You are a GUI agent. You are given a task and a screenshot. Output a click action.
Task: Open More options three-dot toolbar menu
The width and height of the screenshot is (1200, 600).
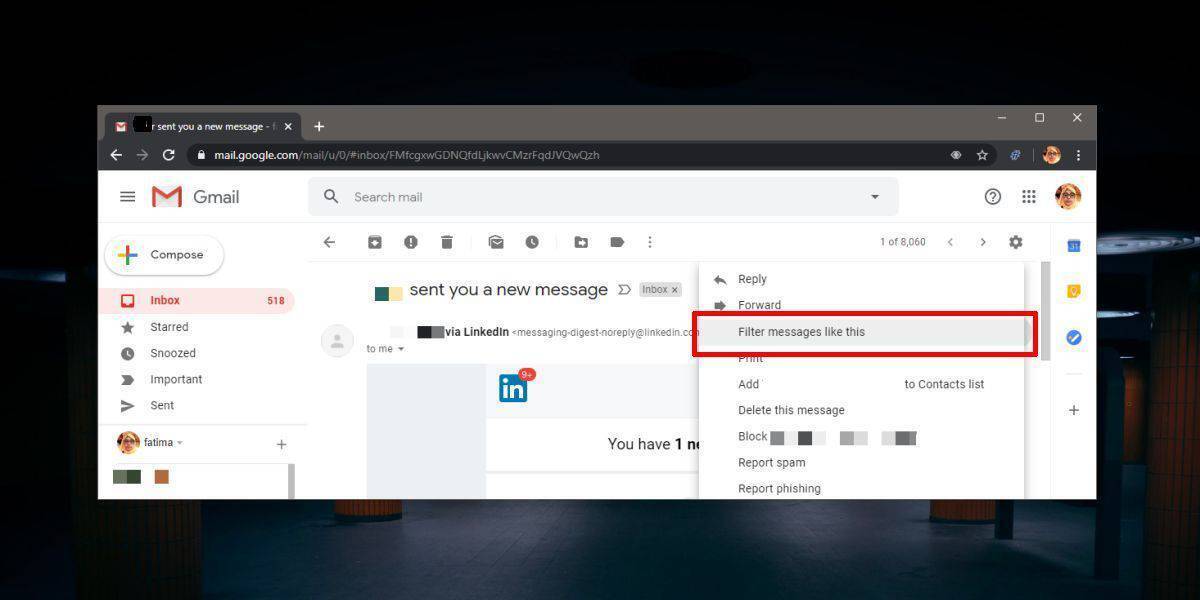coord(650,242)
